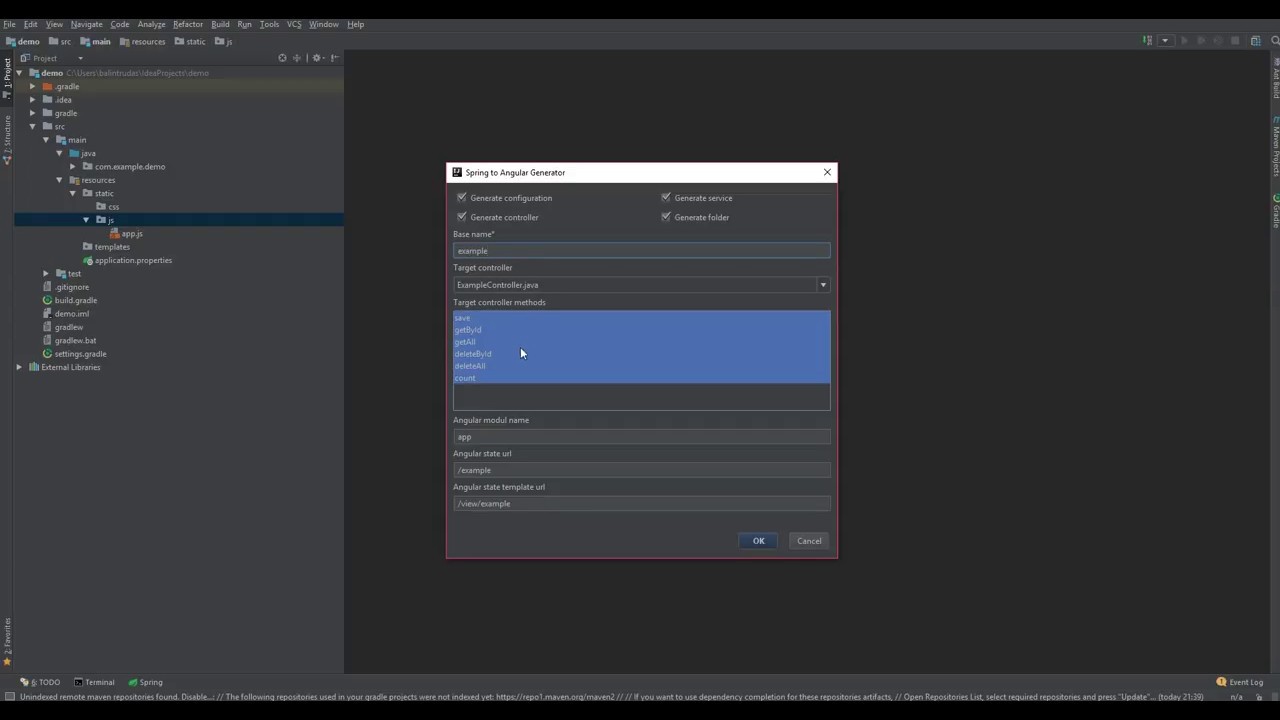Open the File menu
1280x720 pixels.
(9, 24)
